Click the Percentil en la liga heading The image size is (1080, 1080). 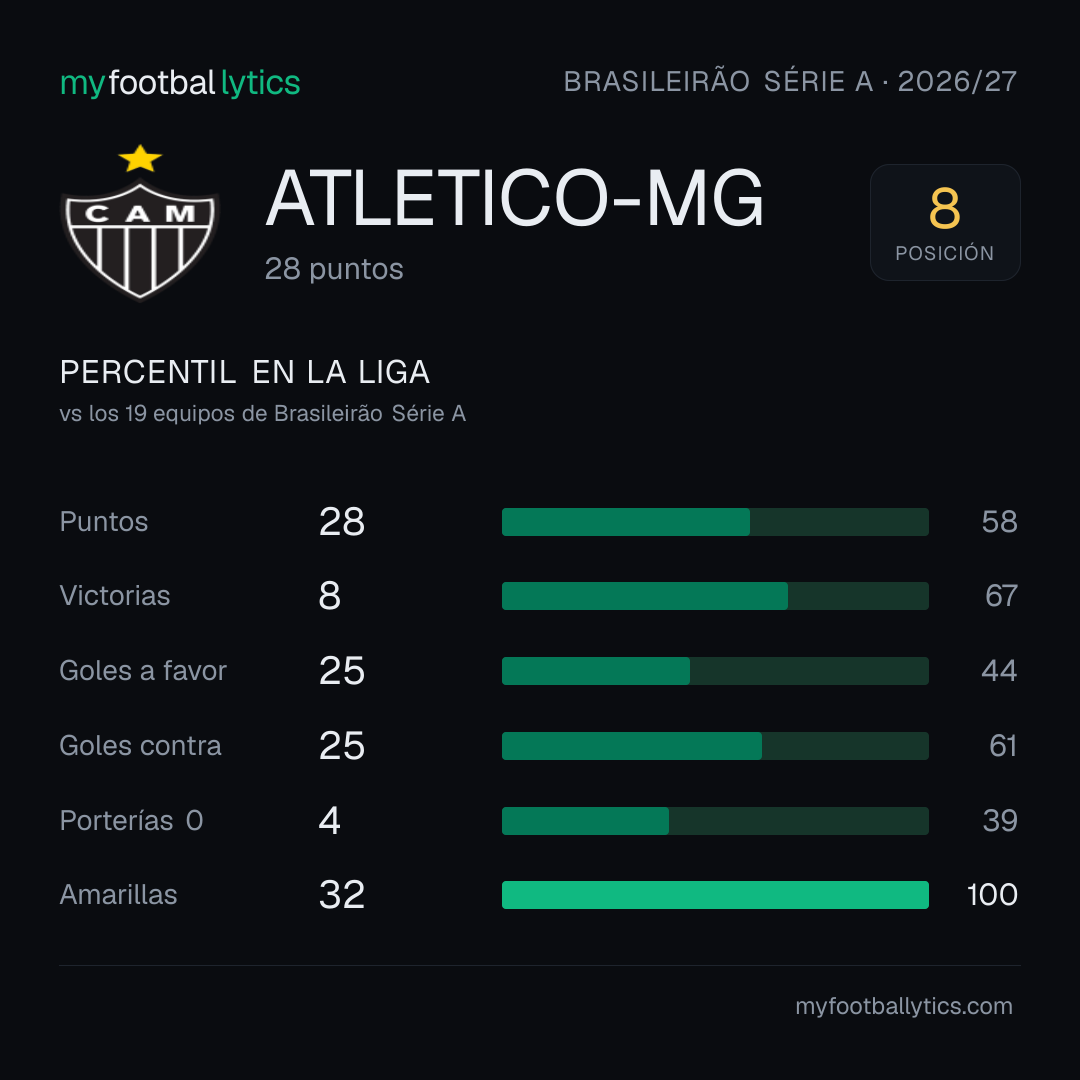pos(245,372)
